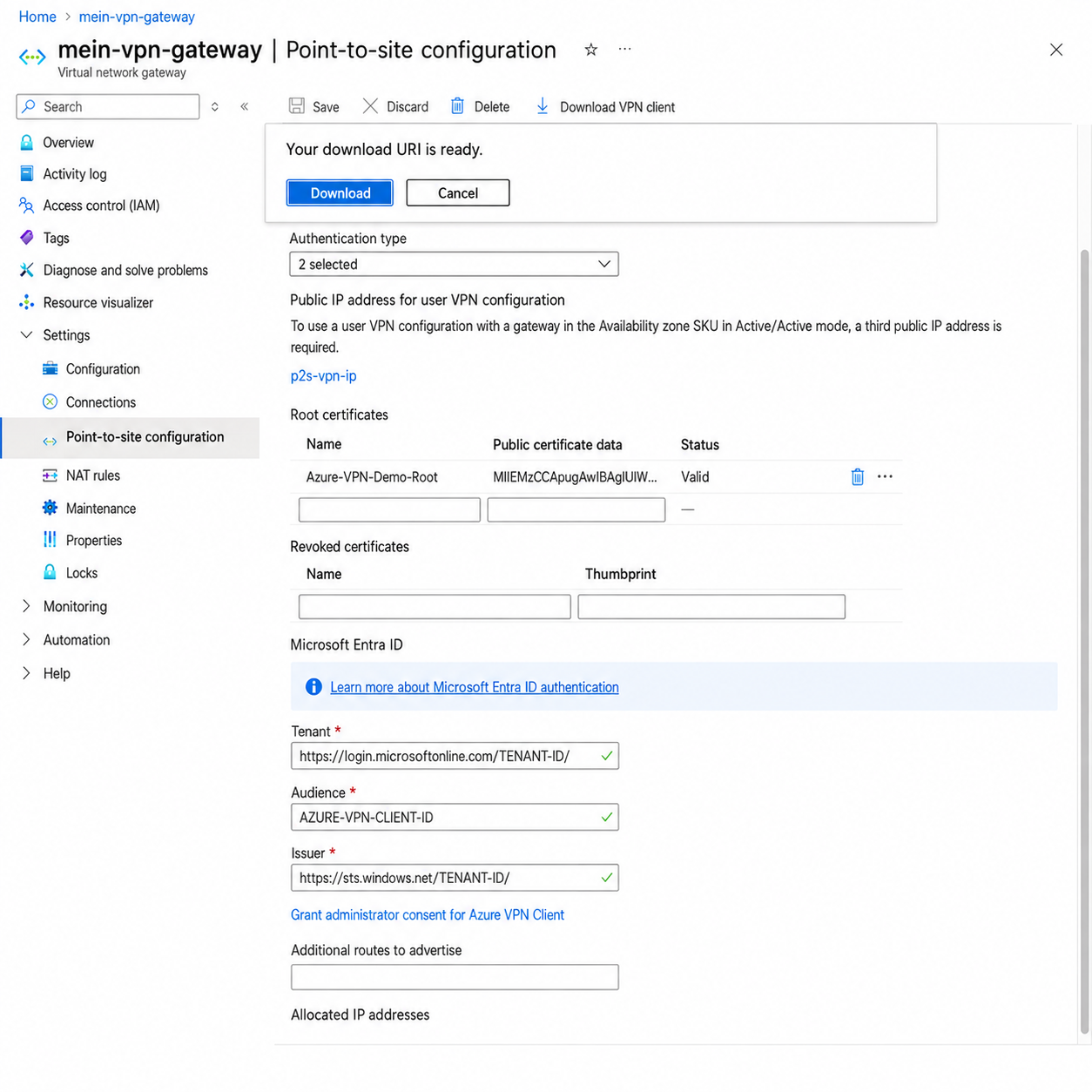Viewport: 1092px width, 1092px height.
Task: Click the empty root certificate Name field
Action: [389, 509]
